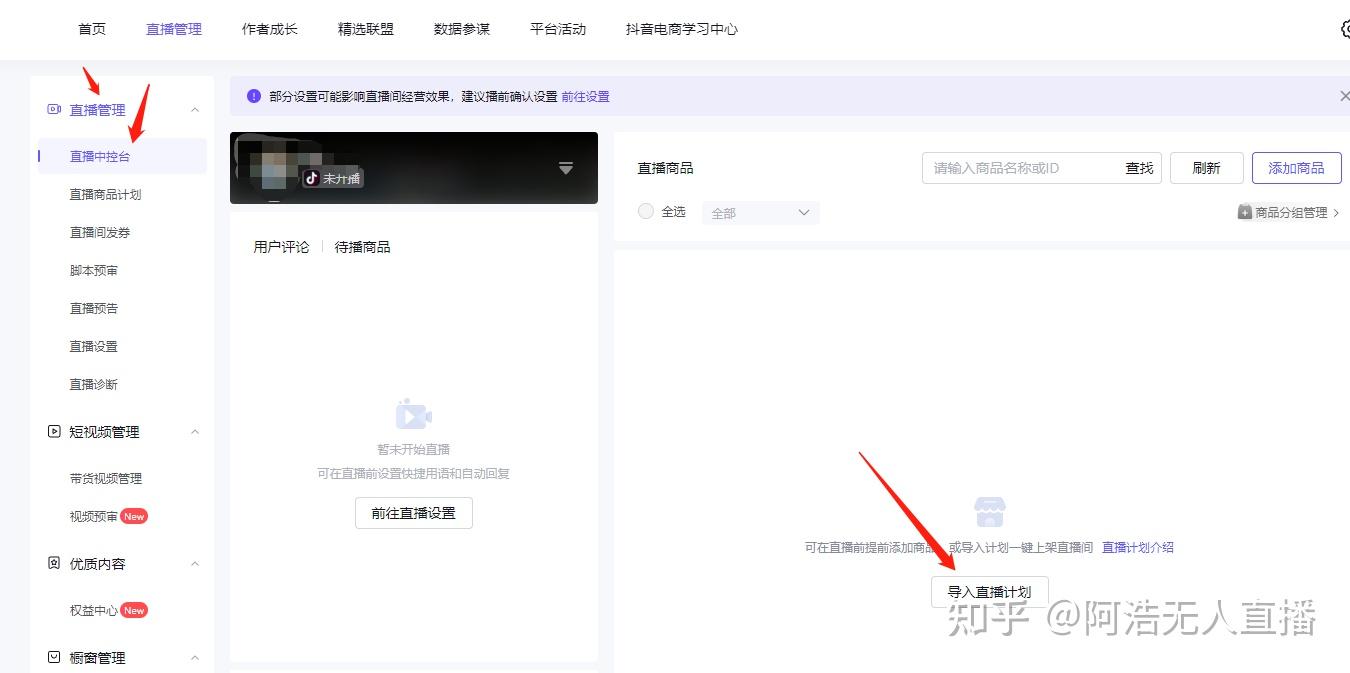This screenshot has height=673, width=1350.
Task: Click the settings gear icon at top right
Action: pyautogui.click(x=1345, y=29)
